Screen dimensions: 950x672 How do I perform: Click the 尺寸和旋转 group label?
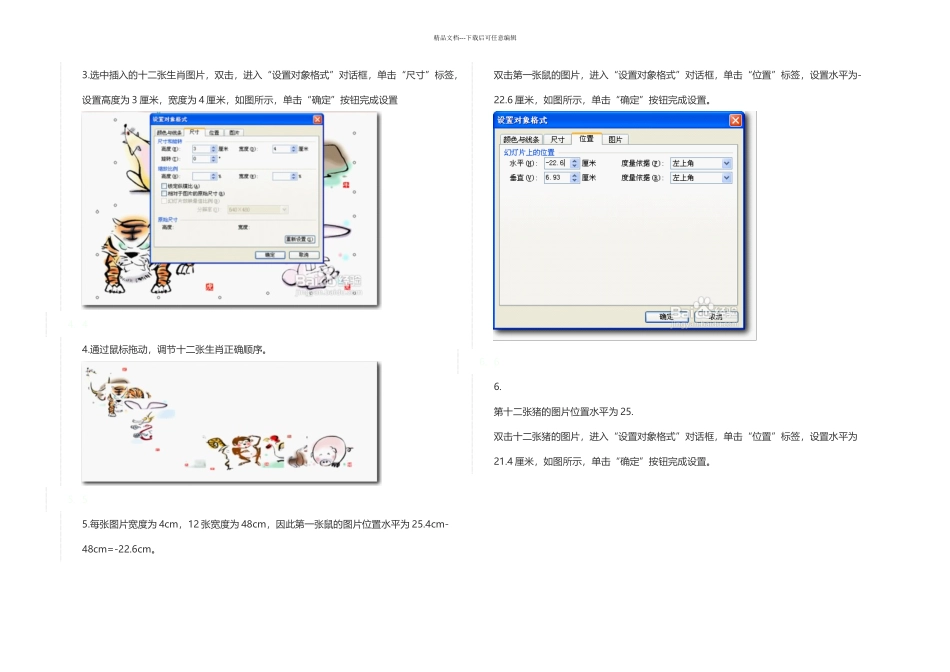tap(170, 141)
